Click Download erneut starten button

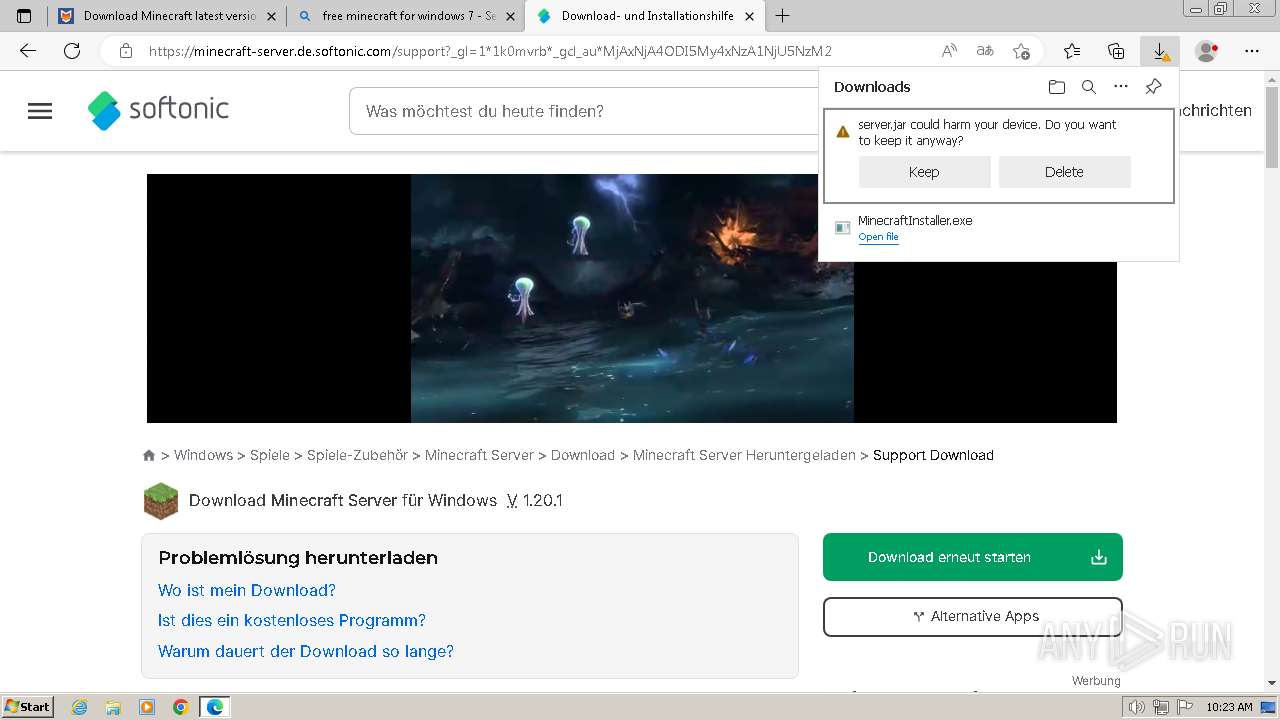(973, 557)
